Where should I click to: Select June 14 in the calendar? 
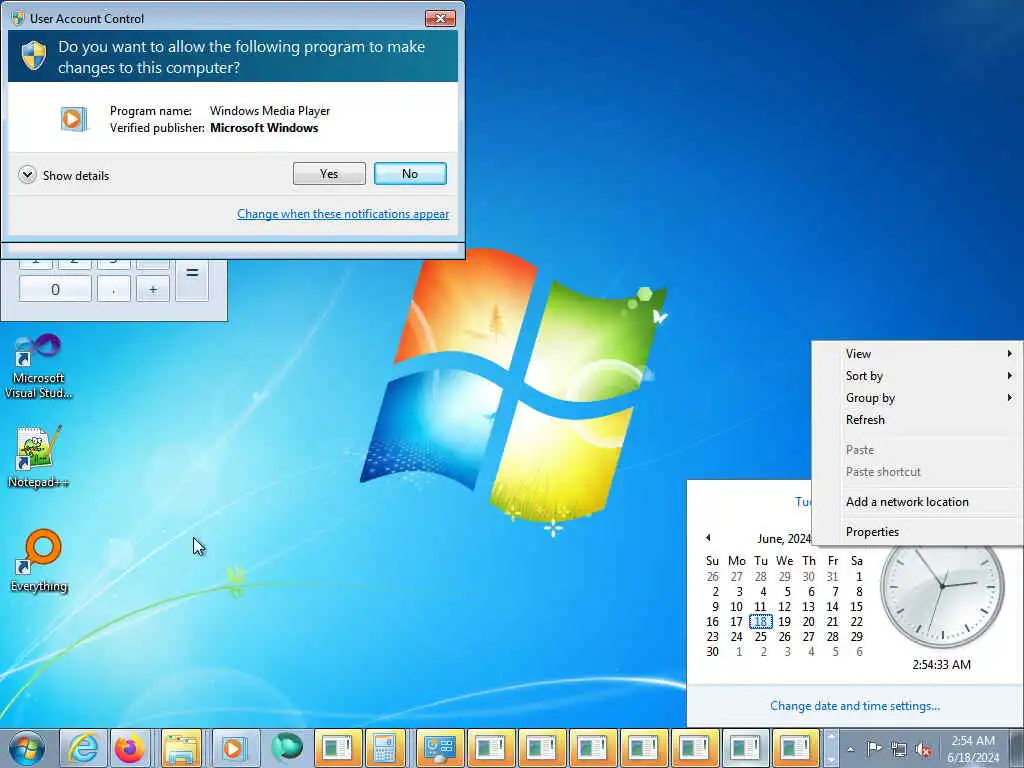pyautogui.click(x=833, y=607)
